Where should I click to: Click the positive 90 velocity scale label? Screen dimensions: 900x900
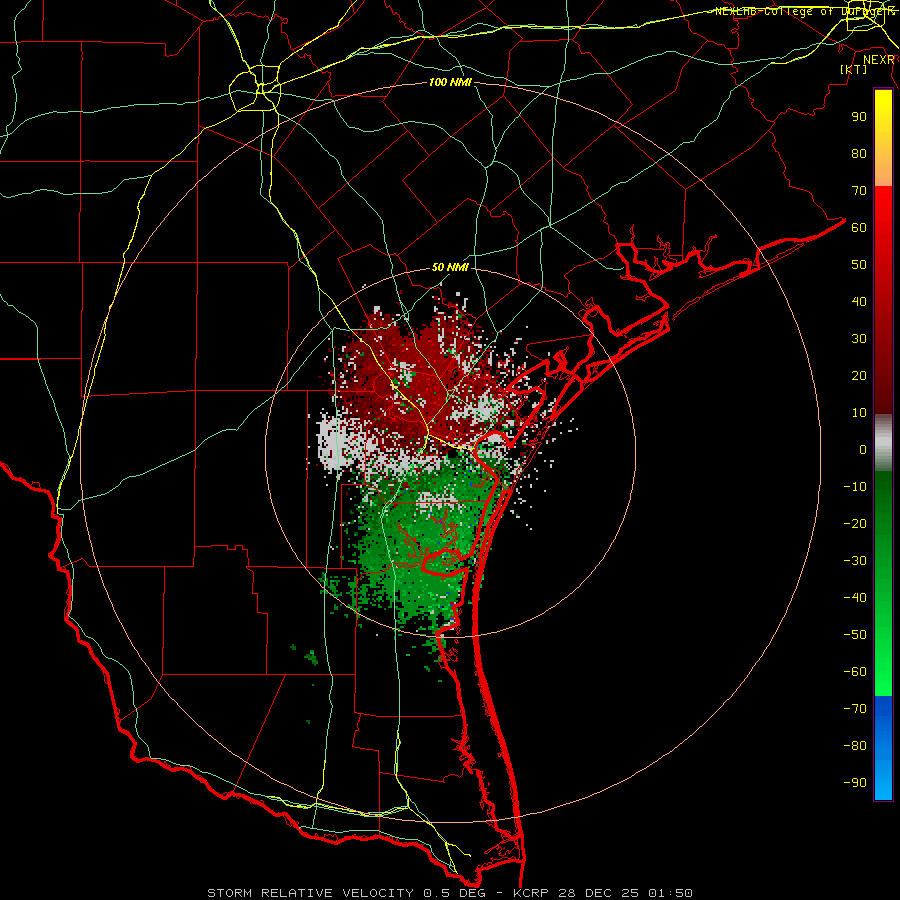[859, 117]
